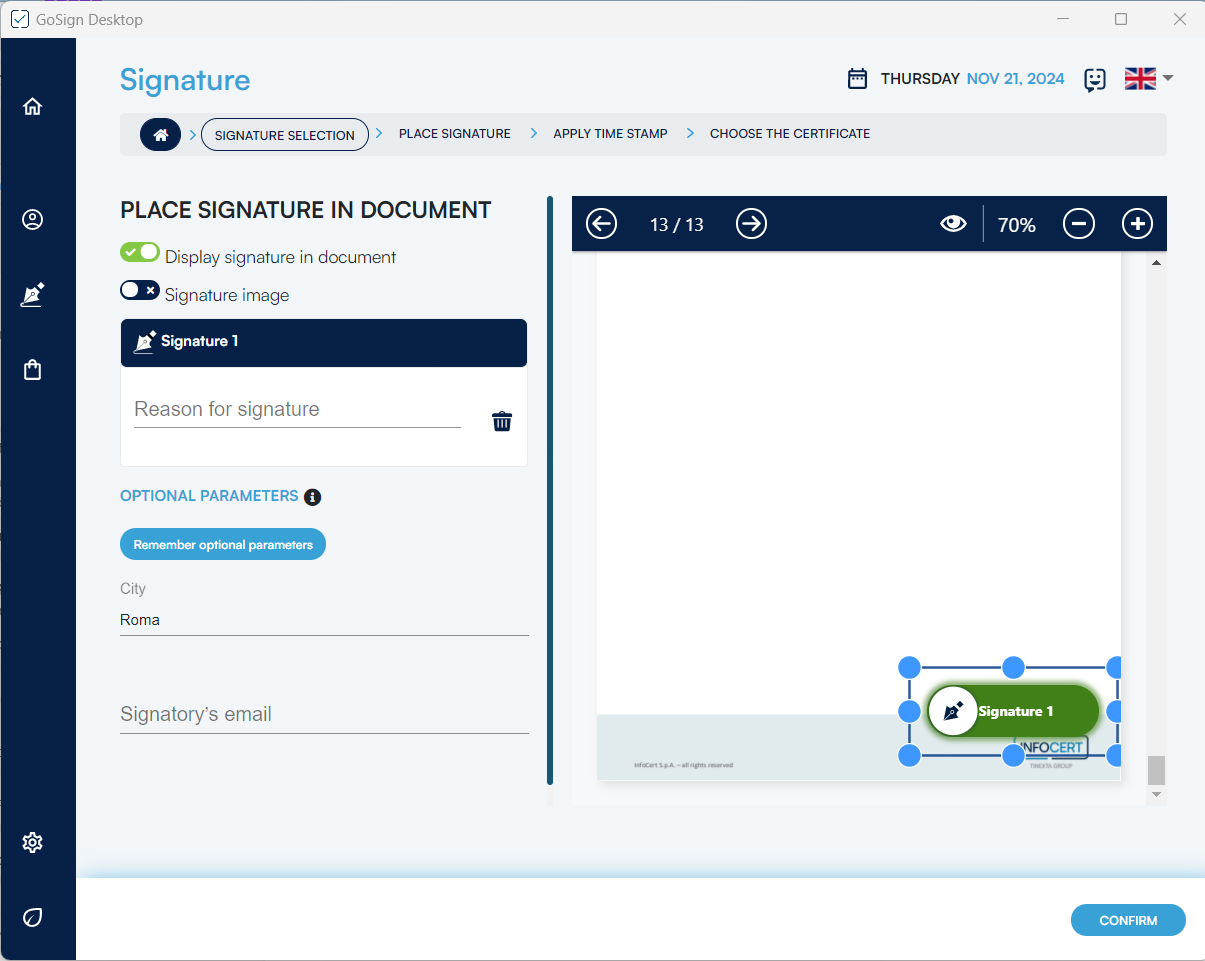The image size is (1205, 961).
Task: Click the Reason for signature field
Action: pyautogui.click(x=297, y=410)
